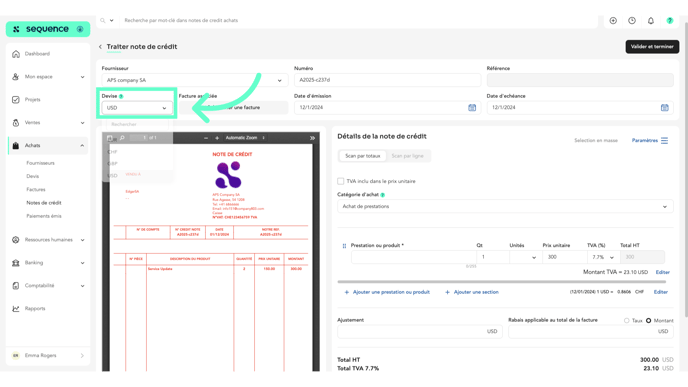
Task: Click the Rabais applicable input field
Action: click(x=591, y=332)
